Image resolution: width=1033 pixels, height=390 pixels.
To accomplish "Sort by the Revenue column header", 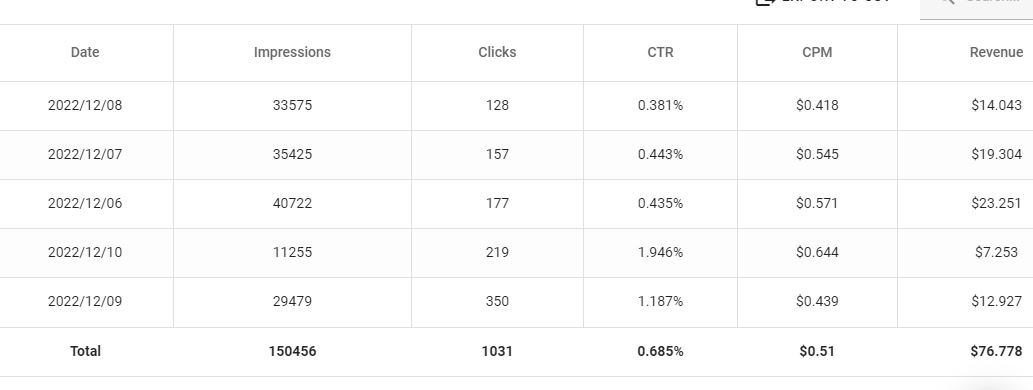I will coord(996,52).
